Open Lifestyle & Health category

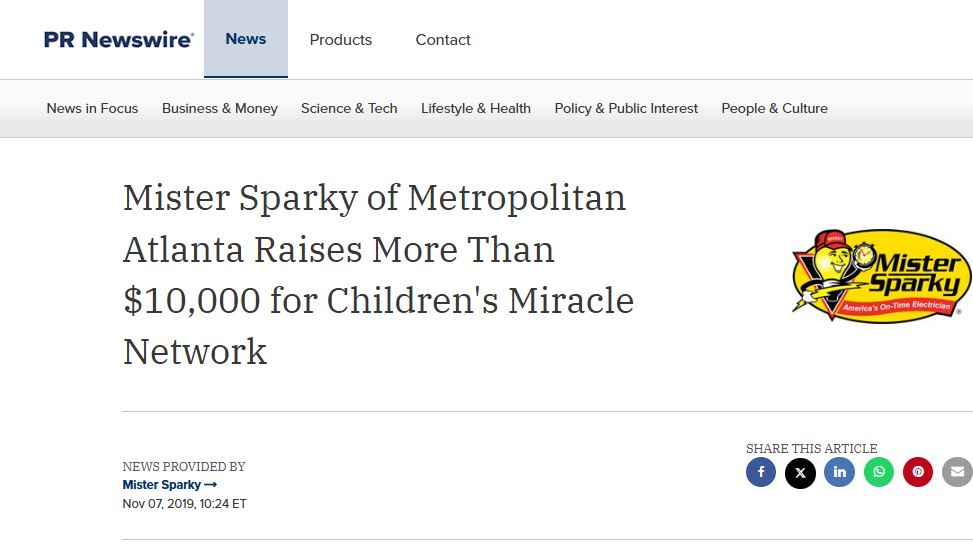(x=476, y=108)
